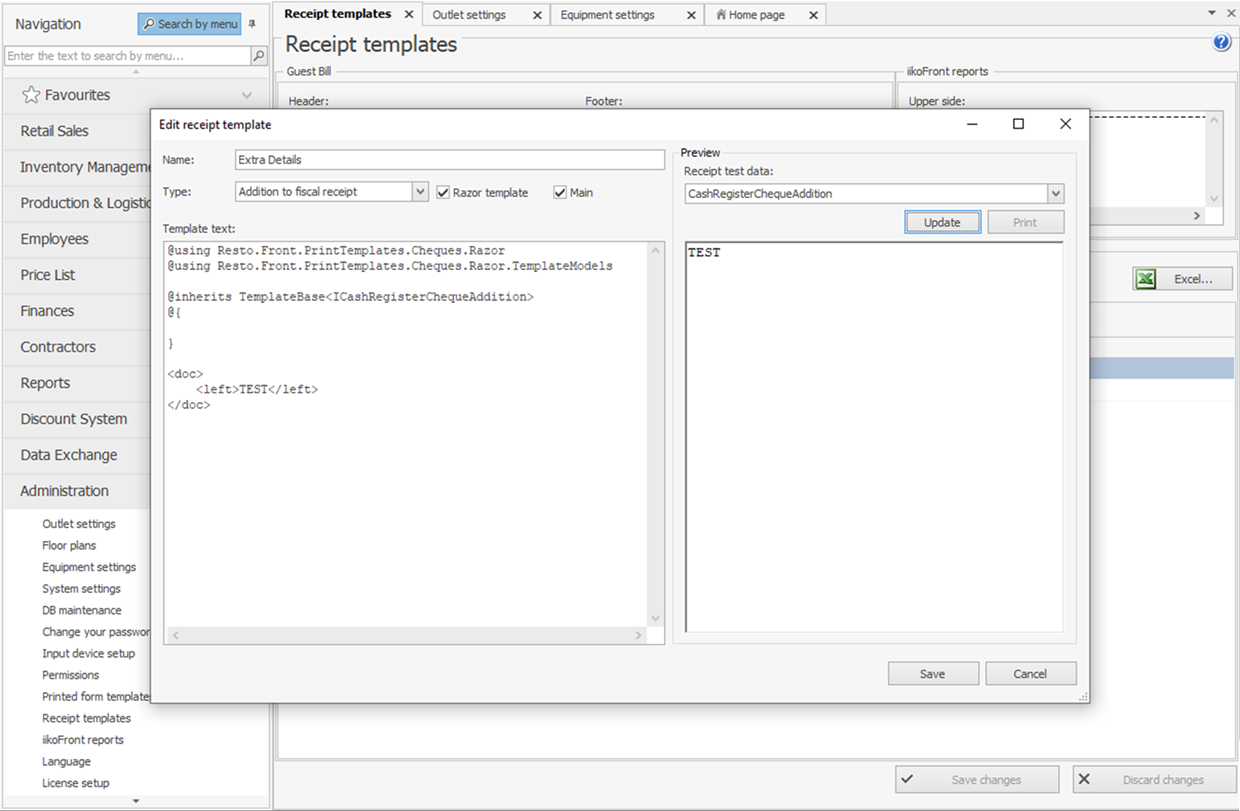Toggle the Razor template checkbox
This screenshot has height=811, width=1240.
[443, 192]
